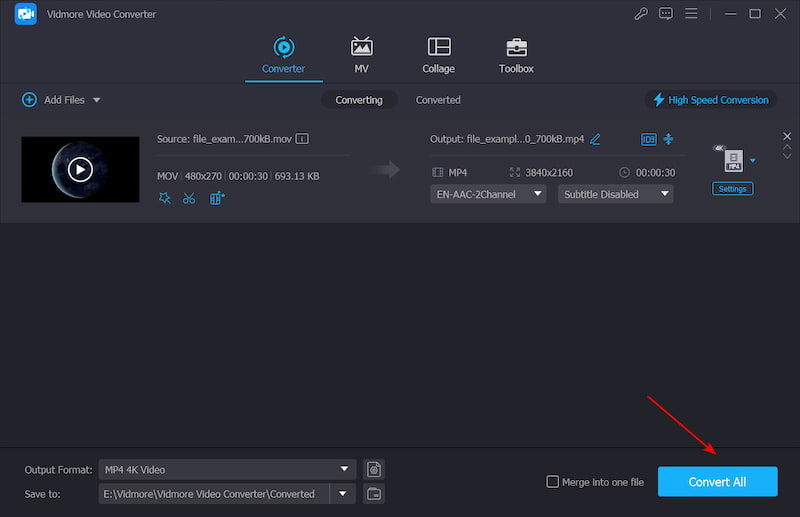The height and width of the screenshot is (517, 800).
Task: Click the compress video icon beside ID3
Action: (x=669, y=139)
